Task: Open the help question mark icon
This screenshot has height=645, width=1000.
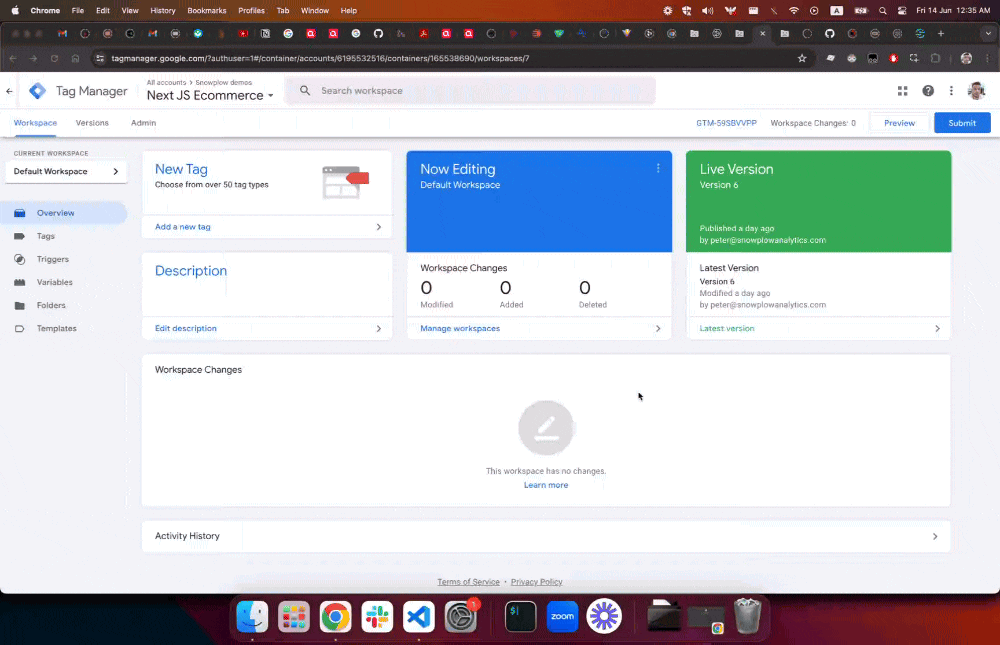Action: point(928,91)
